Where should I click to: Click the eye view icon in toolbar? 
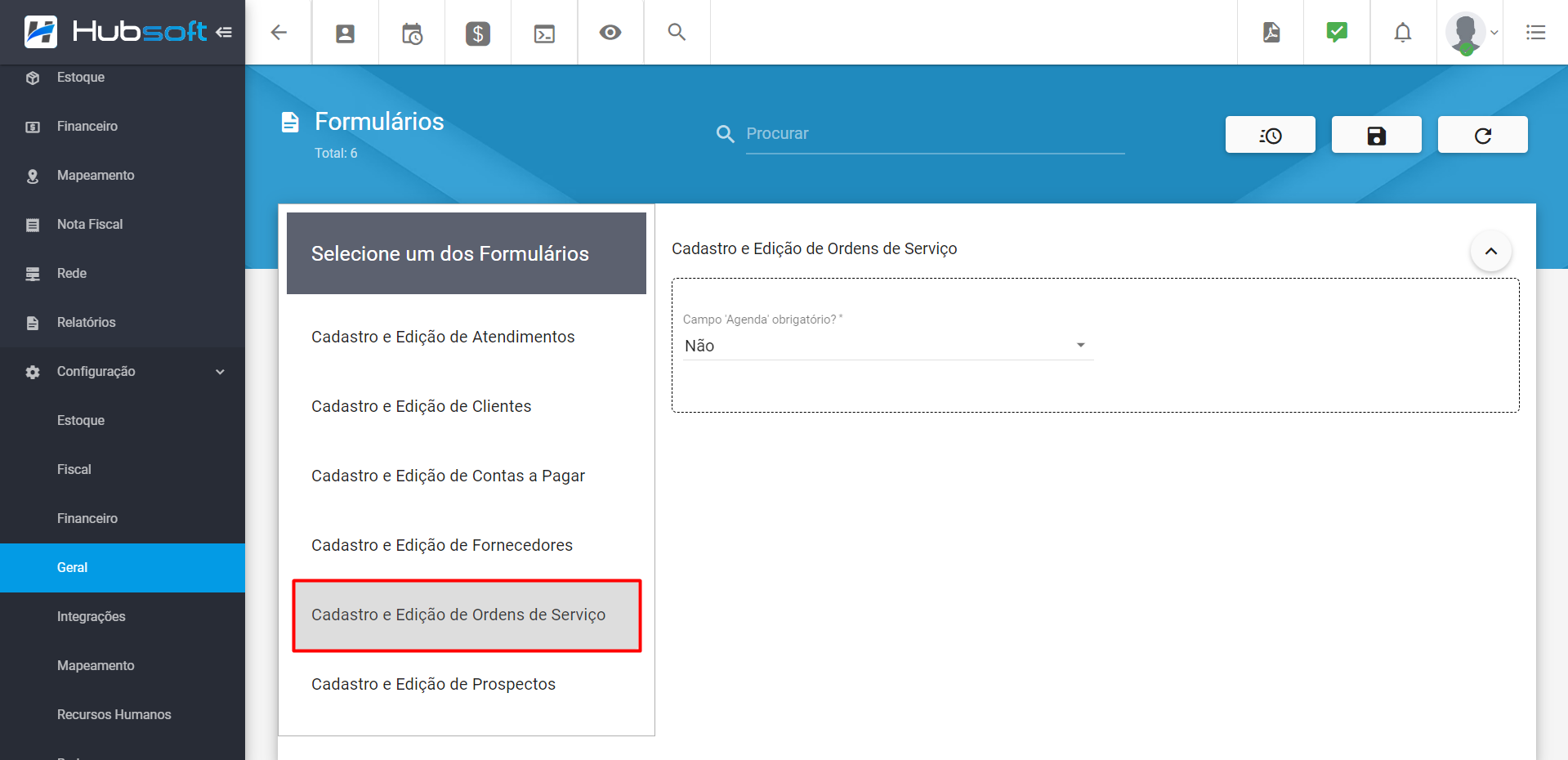pyautogui.click(x=610, y=33)
